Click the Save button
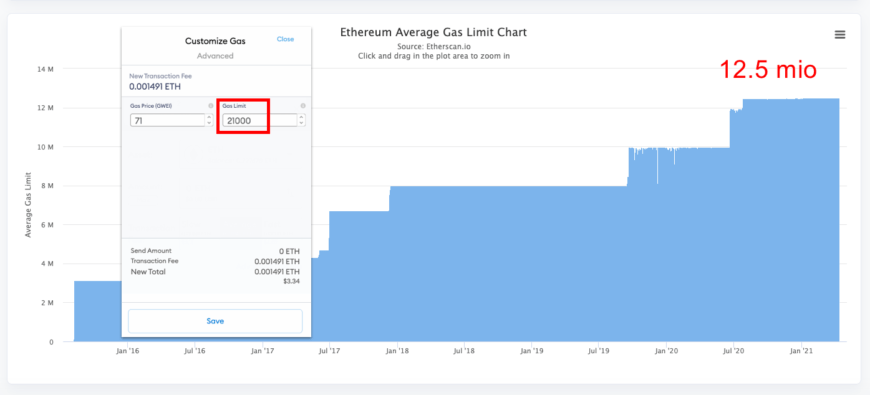Image resolution: width=870 pixels, height=395 pixels. pyautogui.click(x=215, y=321)
